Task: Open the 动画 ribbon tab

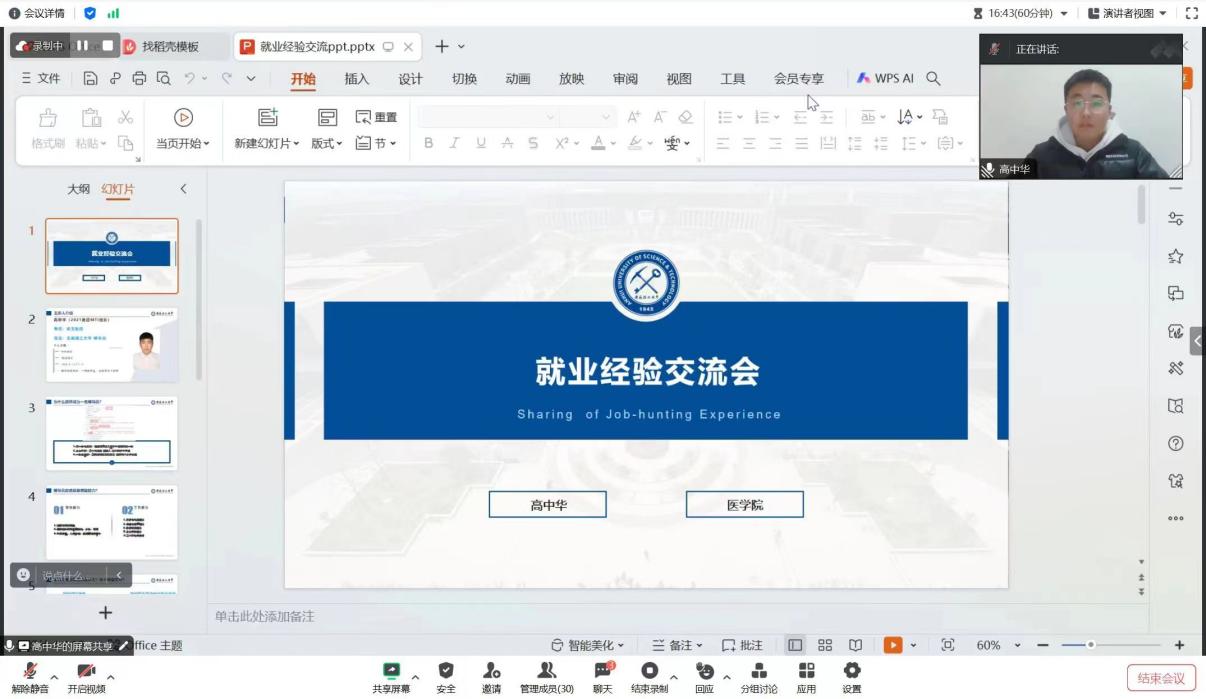Action: coord(517,79)
